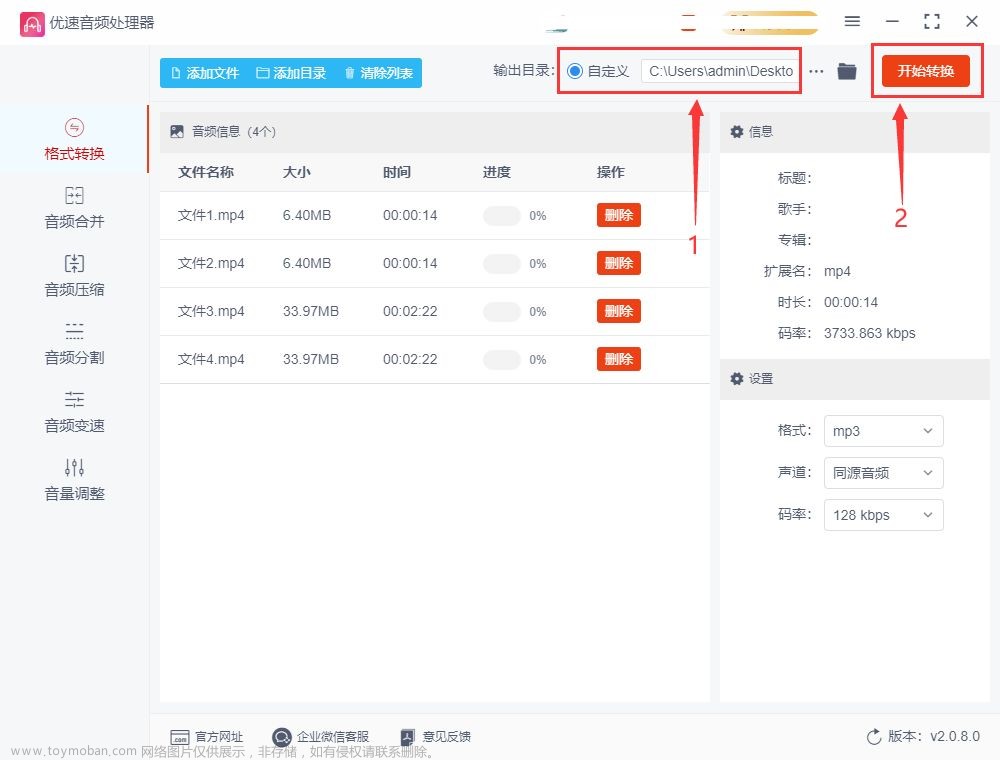Image resolution: width=1000 pixels, height=760 pixels.
Task: Click the output path input field
Action: [x=721, y=71]
